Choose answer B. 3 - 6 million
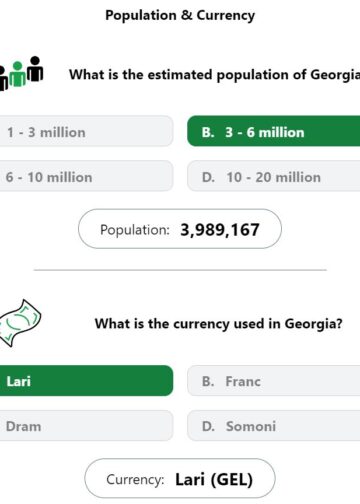 click(273, 131)
